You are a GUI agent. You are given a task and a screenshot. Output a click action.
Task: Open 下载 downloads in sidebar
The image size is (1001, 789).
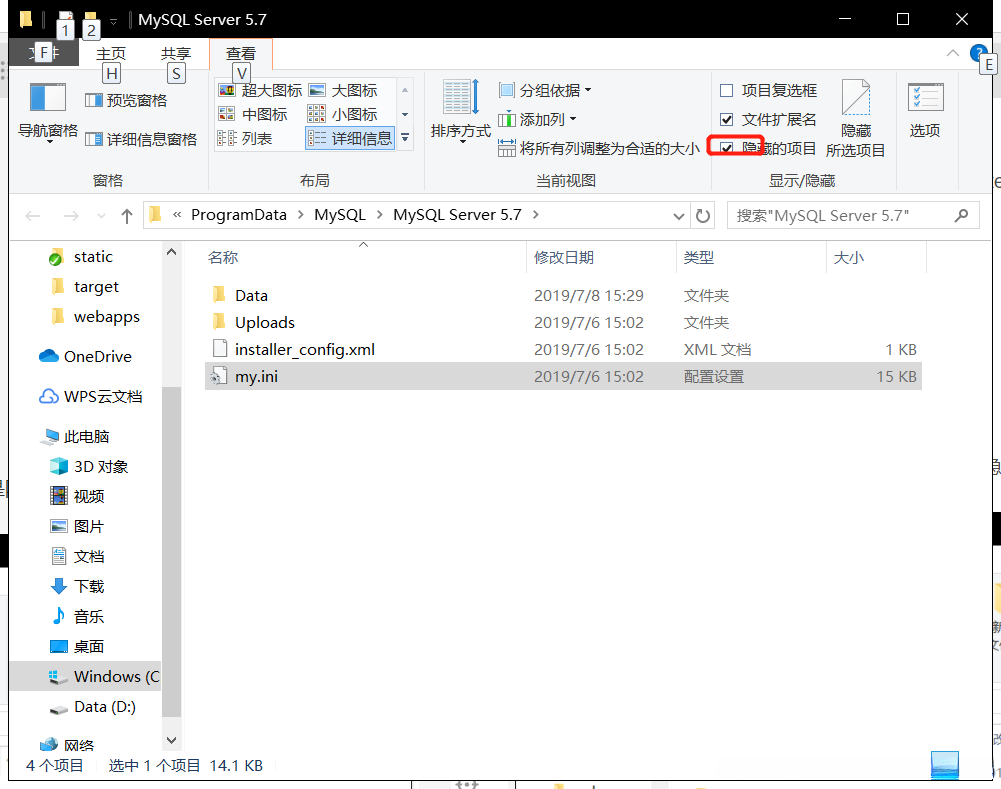[x=77, y=586]
